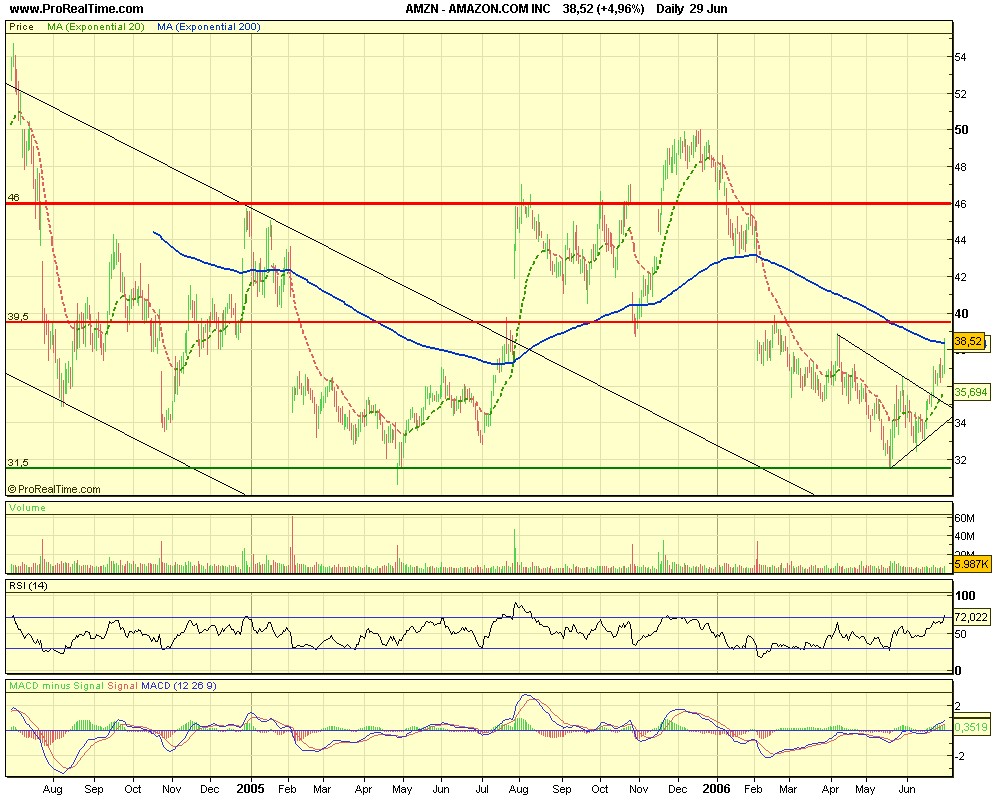Click the 44 tick on price axis
1000x800 pixels.
960,240
